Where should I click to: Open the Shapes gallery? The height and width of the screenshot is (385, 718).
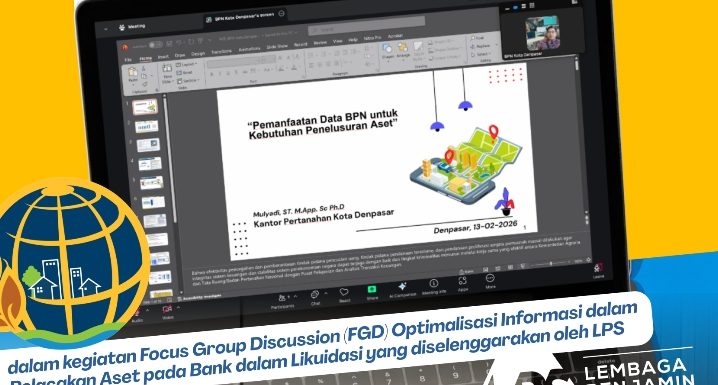pyautogui.click(x=387, y=52)
